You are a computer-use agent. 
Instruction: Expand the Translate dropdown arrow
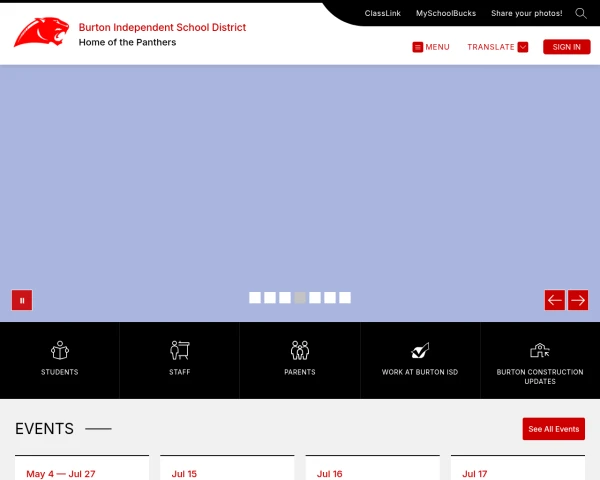(523, 47)
